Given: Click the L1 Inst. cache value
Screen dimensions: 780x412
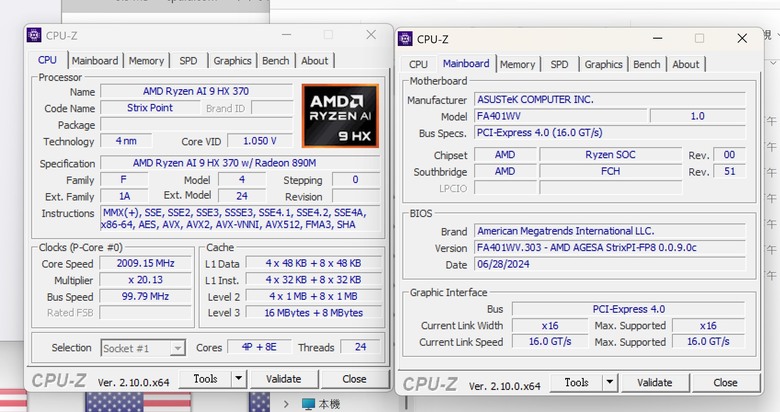Looking at the screenshot, I should point(313,280).
